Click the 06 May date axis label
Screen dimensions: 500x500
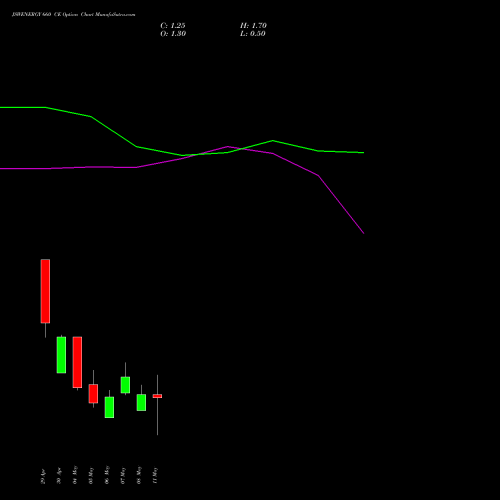(x=107, y=475)
